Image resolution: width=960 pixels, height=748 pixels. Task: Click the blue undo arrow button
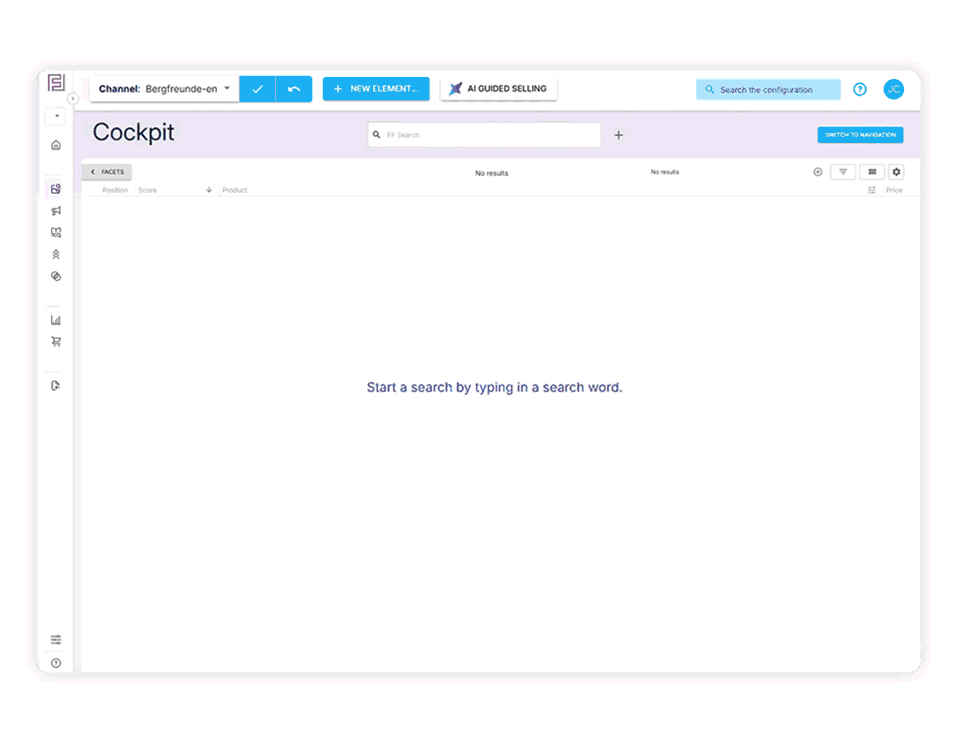coord(294,89)
